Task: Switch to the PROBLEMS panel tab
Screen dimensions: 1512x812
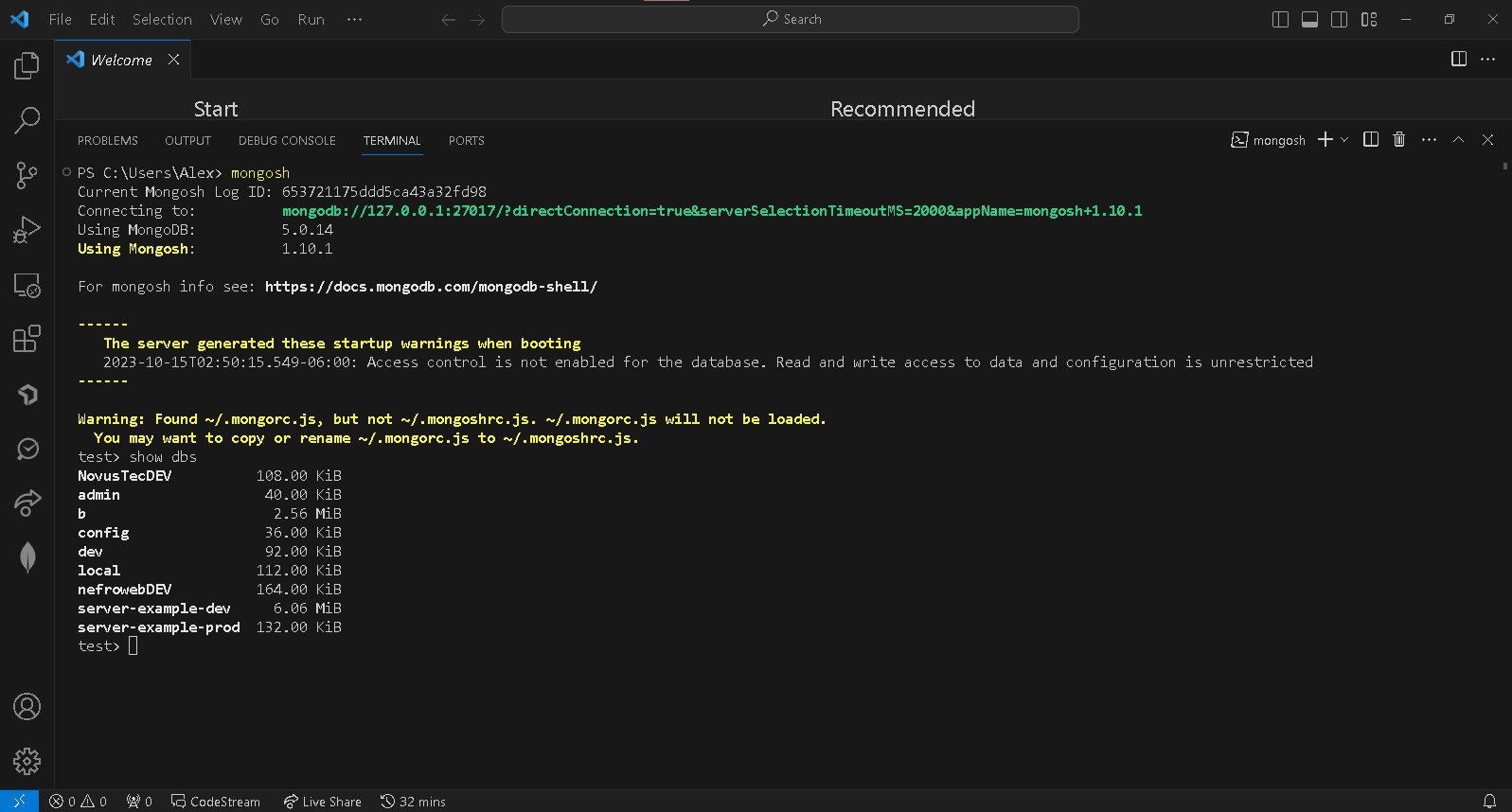Action: point(108,141)
